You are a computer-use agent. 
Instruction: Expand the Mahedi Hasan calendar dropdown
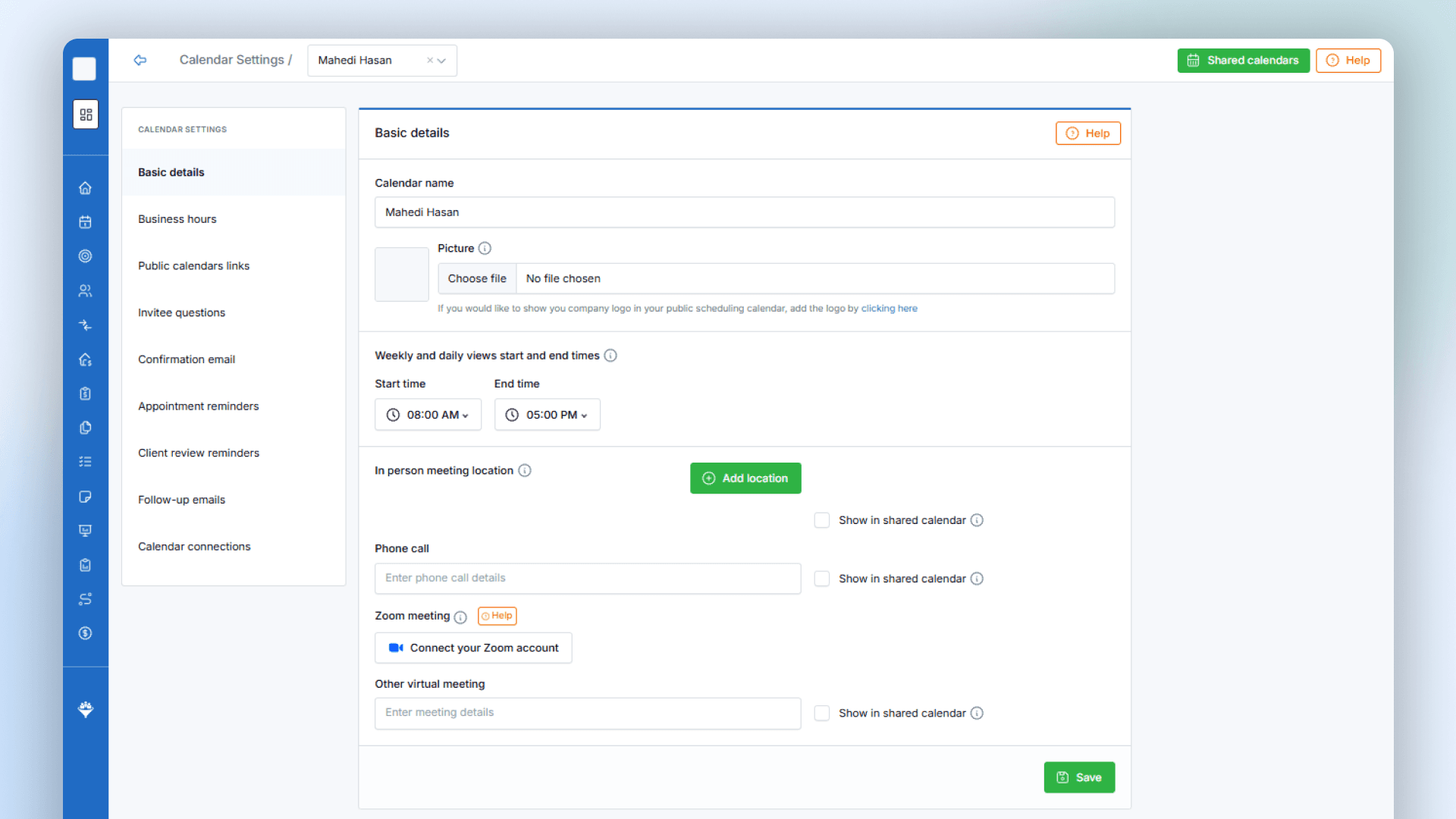point(441,61)
